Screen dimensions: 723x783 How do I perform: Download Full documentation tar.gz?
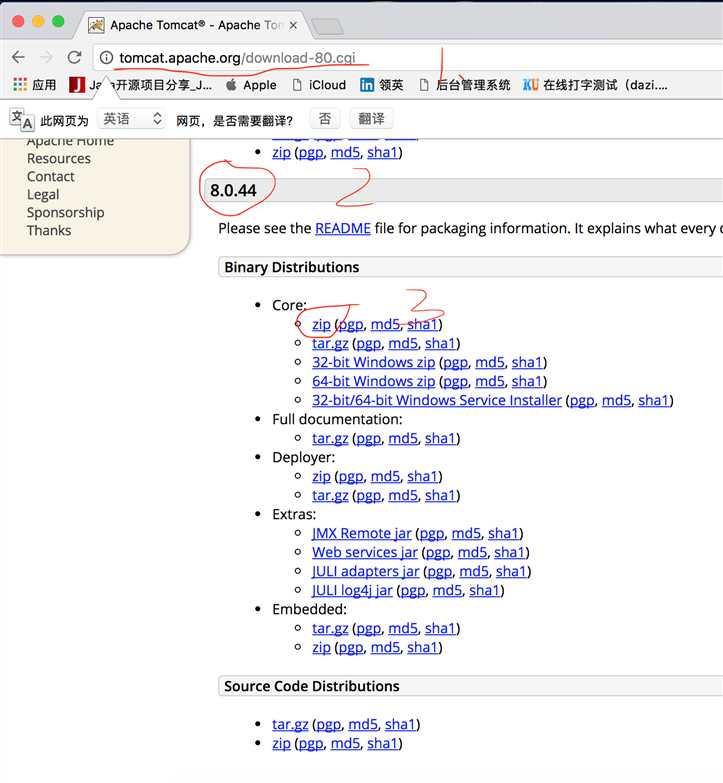(330, 438)
